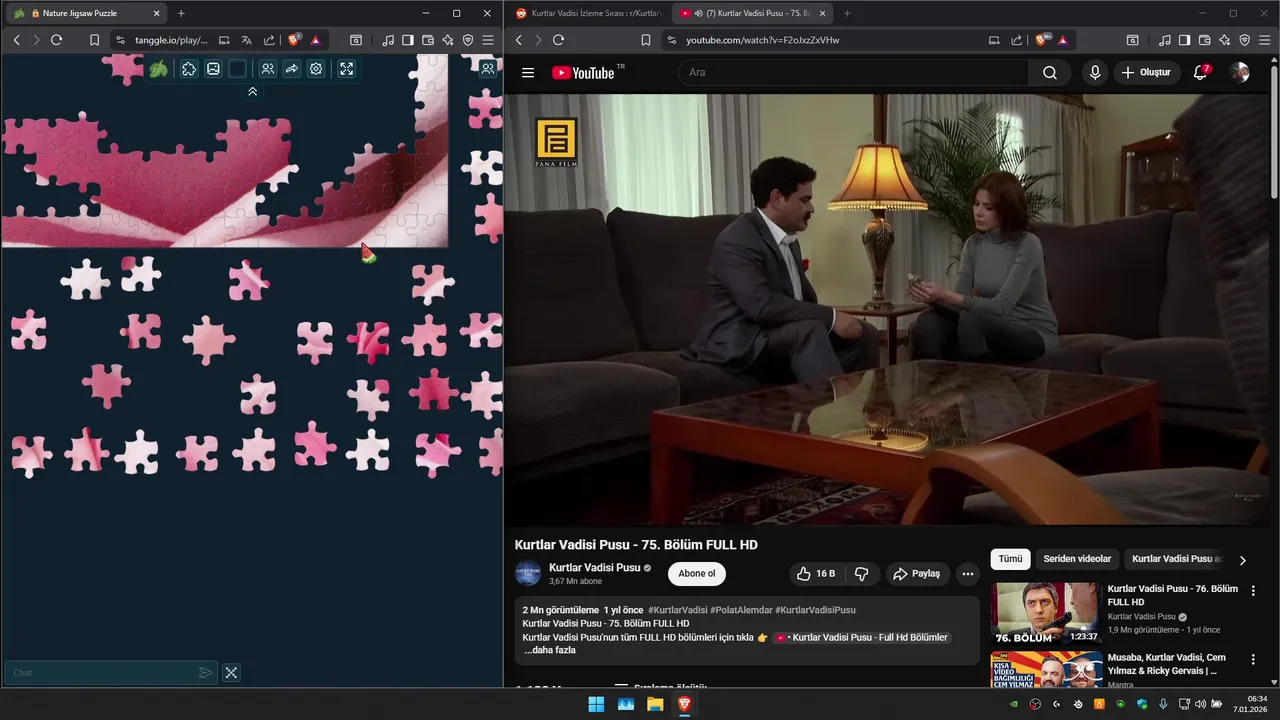This screenshot has height=720, width=1280.
Task: Send the chat message with the arrow icon
Action: (205, 673)
